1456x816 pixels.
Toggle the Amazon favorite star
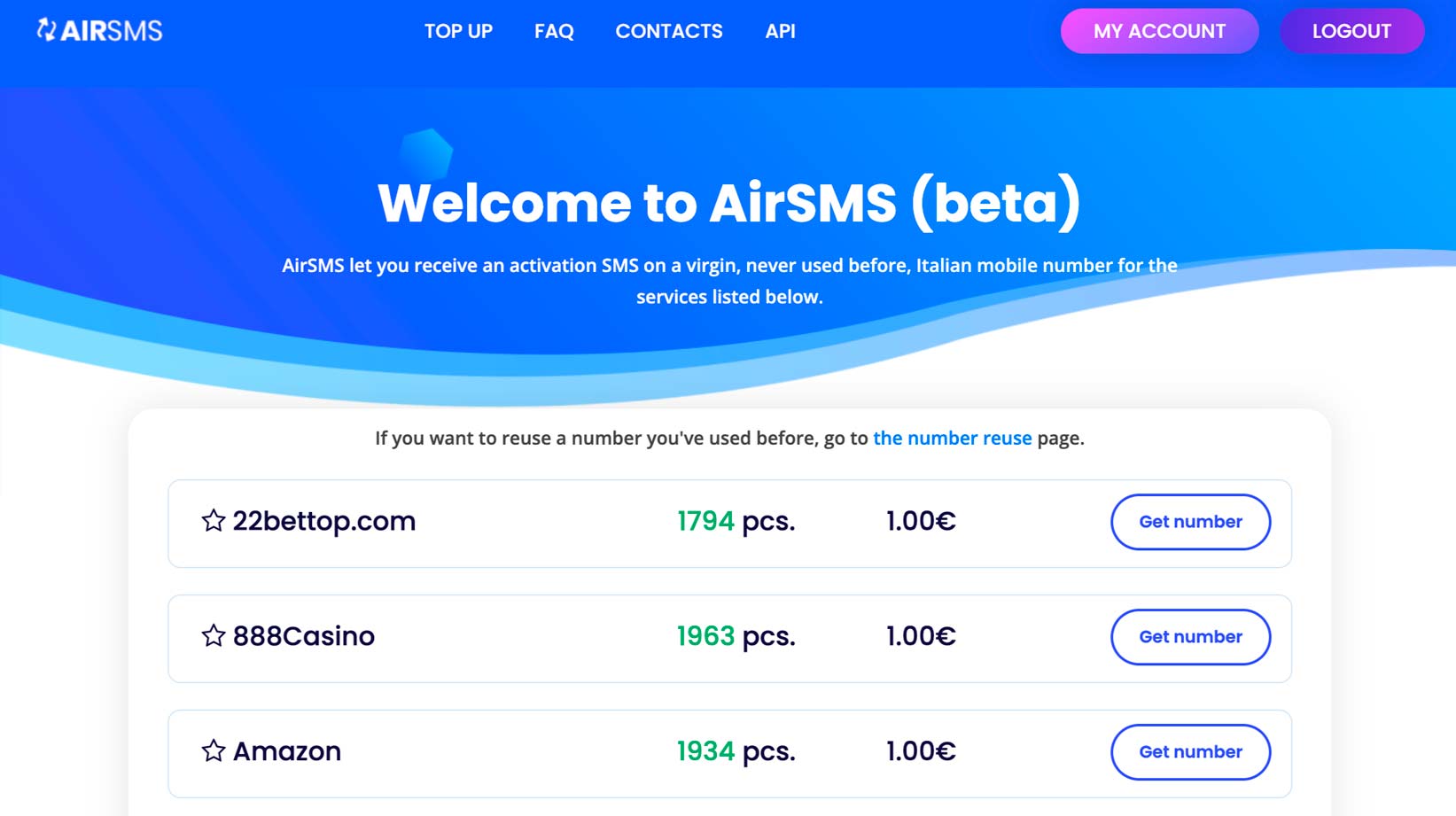click(x=213, y=751)
